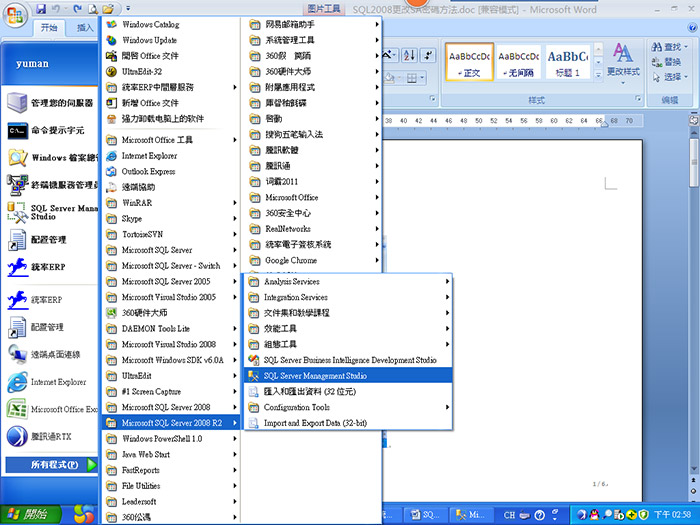Switch to 开始 ribbon tab in Word

pos(49,28)
